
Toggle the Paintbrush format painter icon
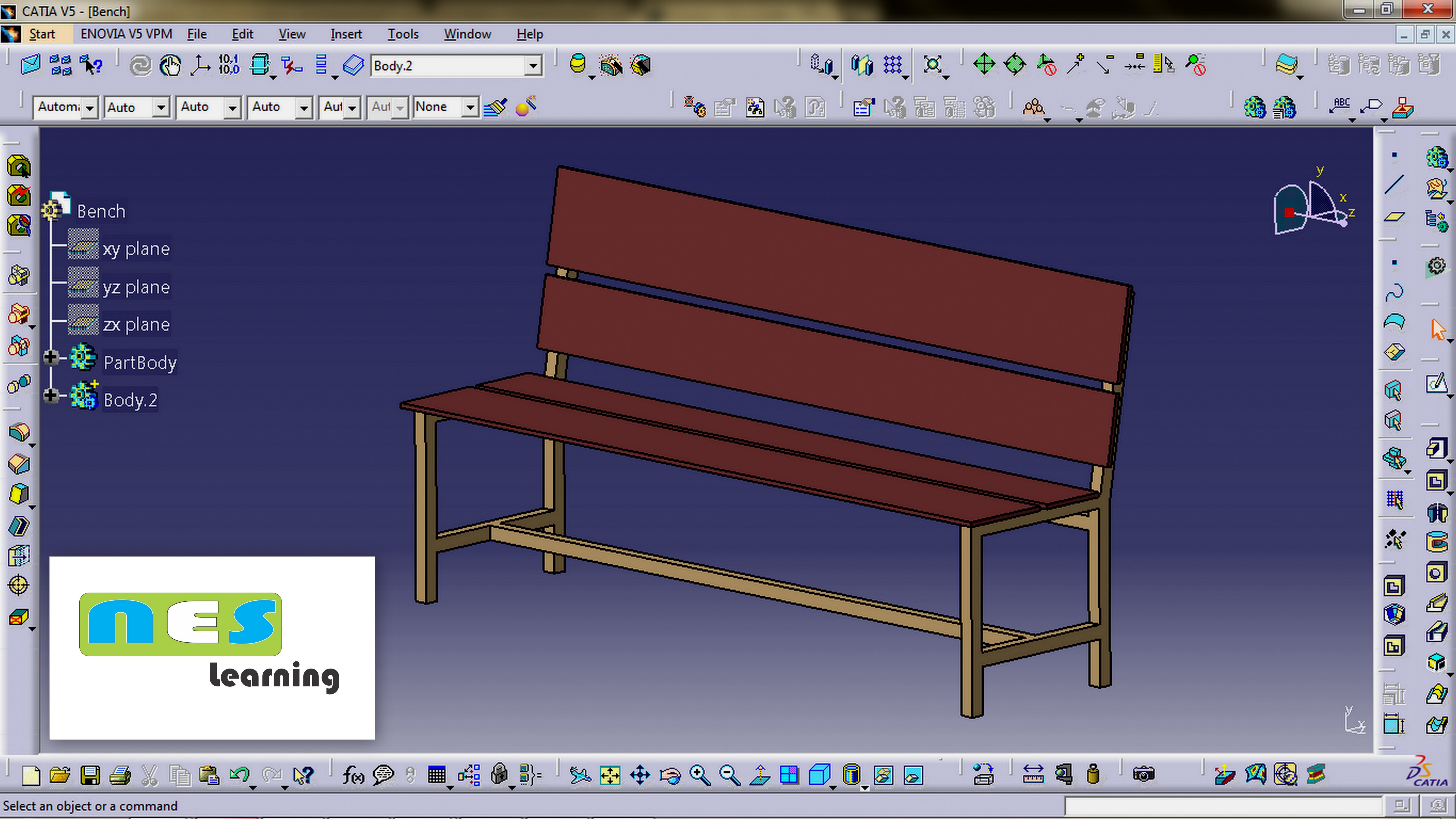(496, 107)
